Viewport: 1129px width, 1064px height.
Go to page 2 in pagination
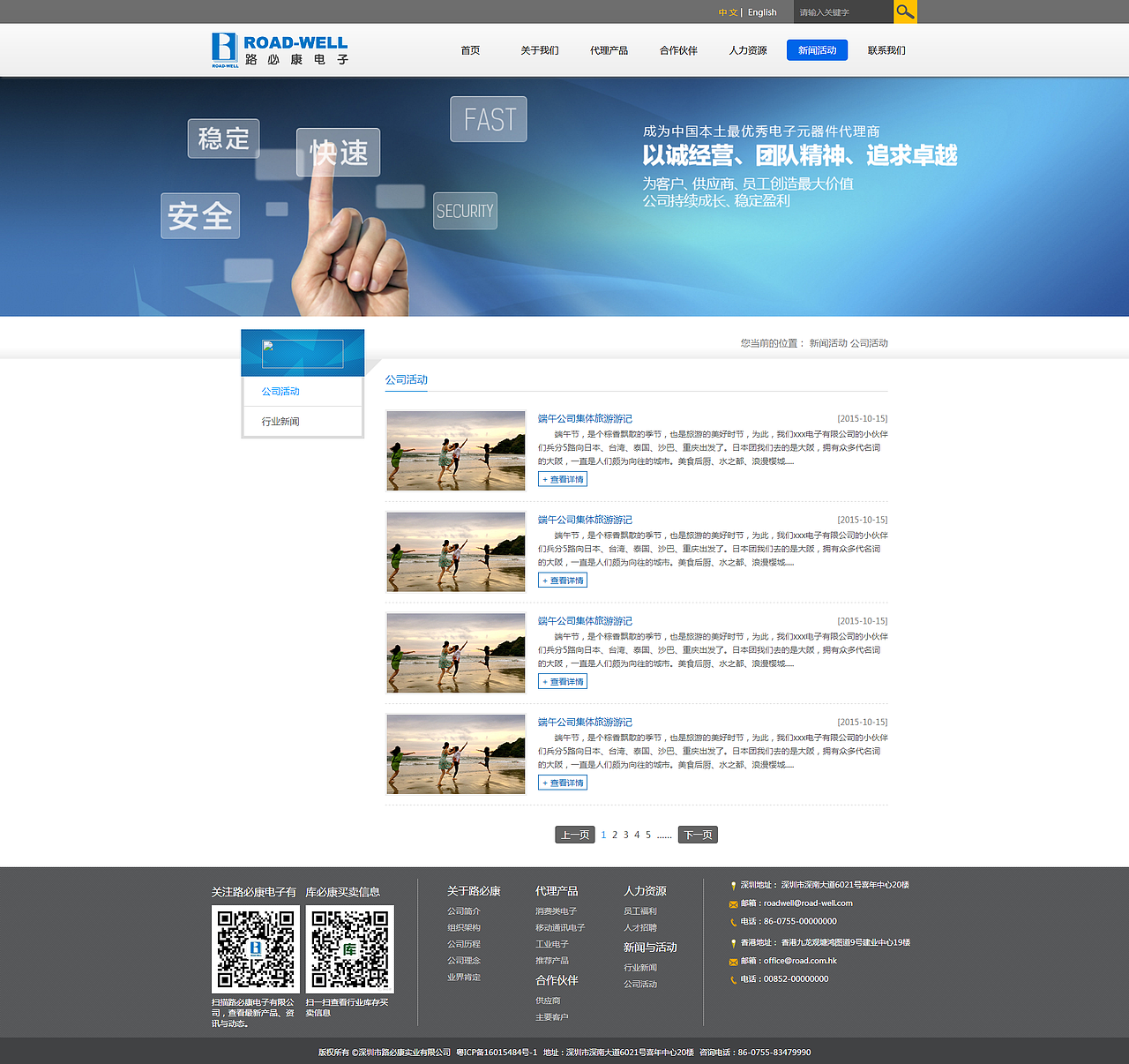point(615,835)
